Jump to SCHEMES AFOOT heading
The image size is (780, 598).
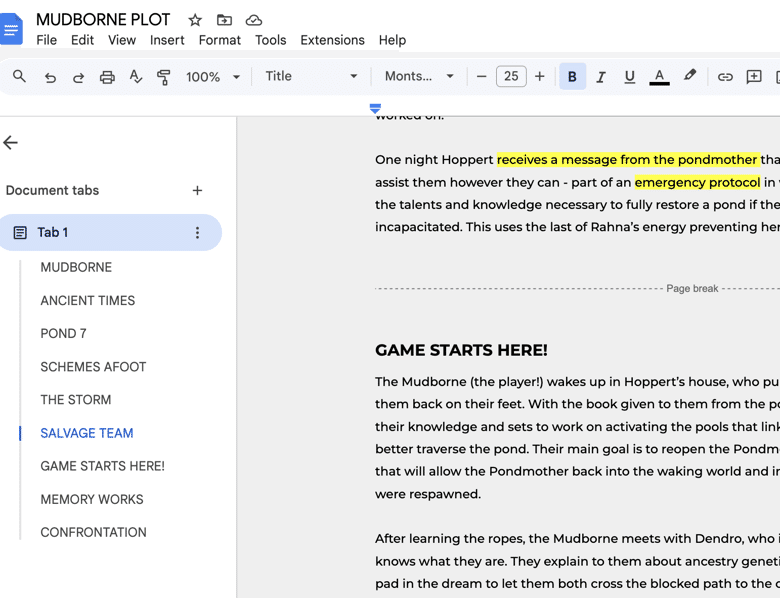click(93, 367)
